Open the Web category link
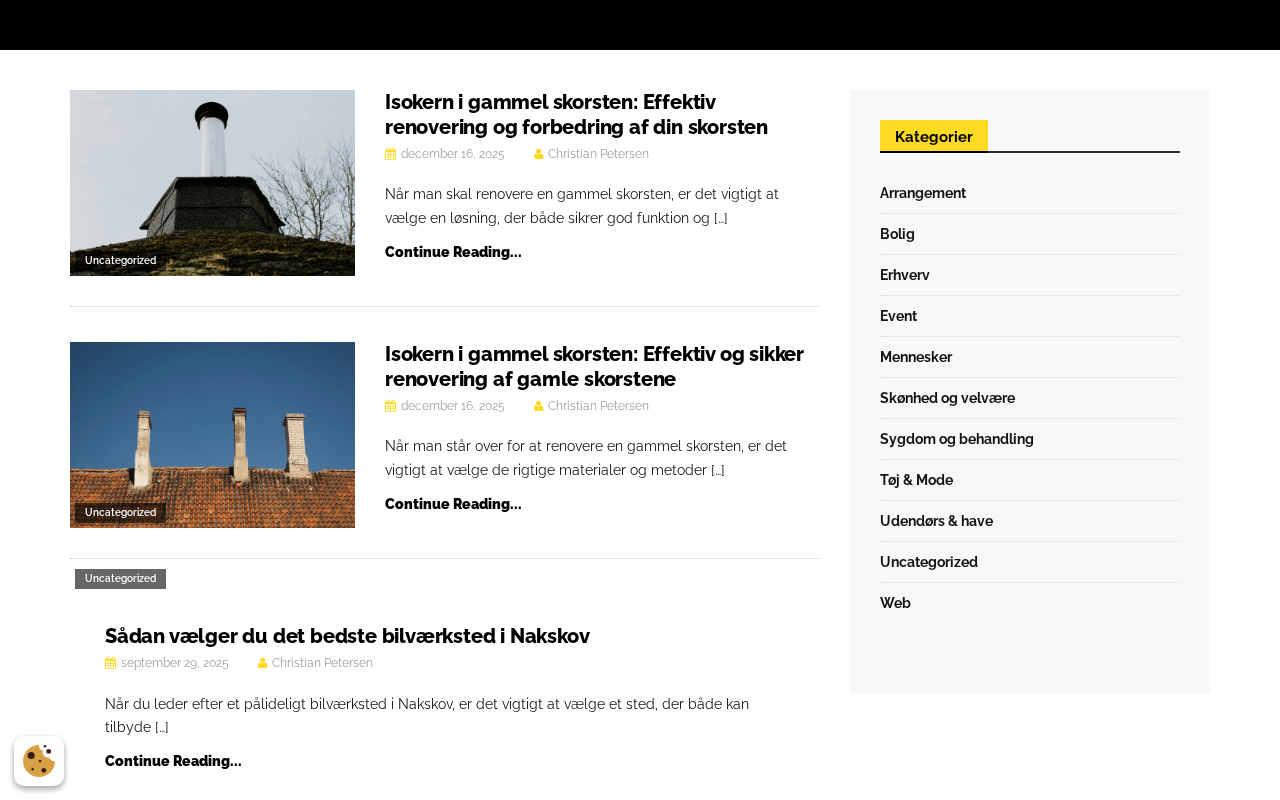 [895, 603]
